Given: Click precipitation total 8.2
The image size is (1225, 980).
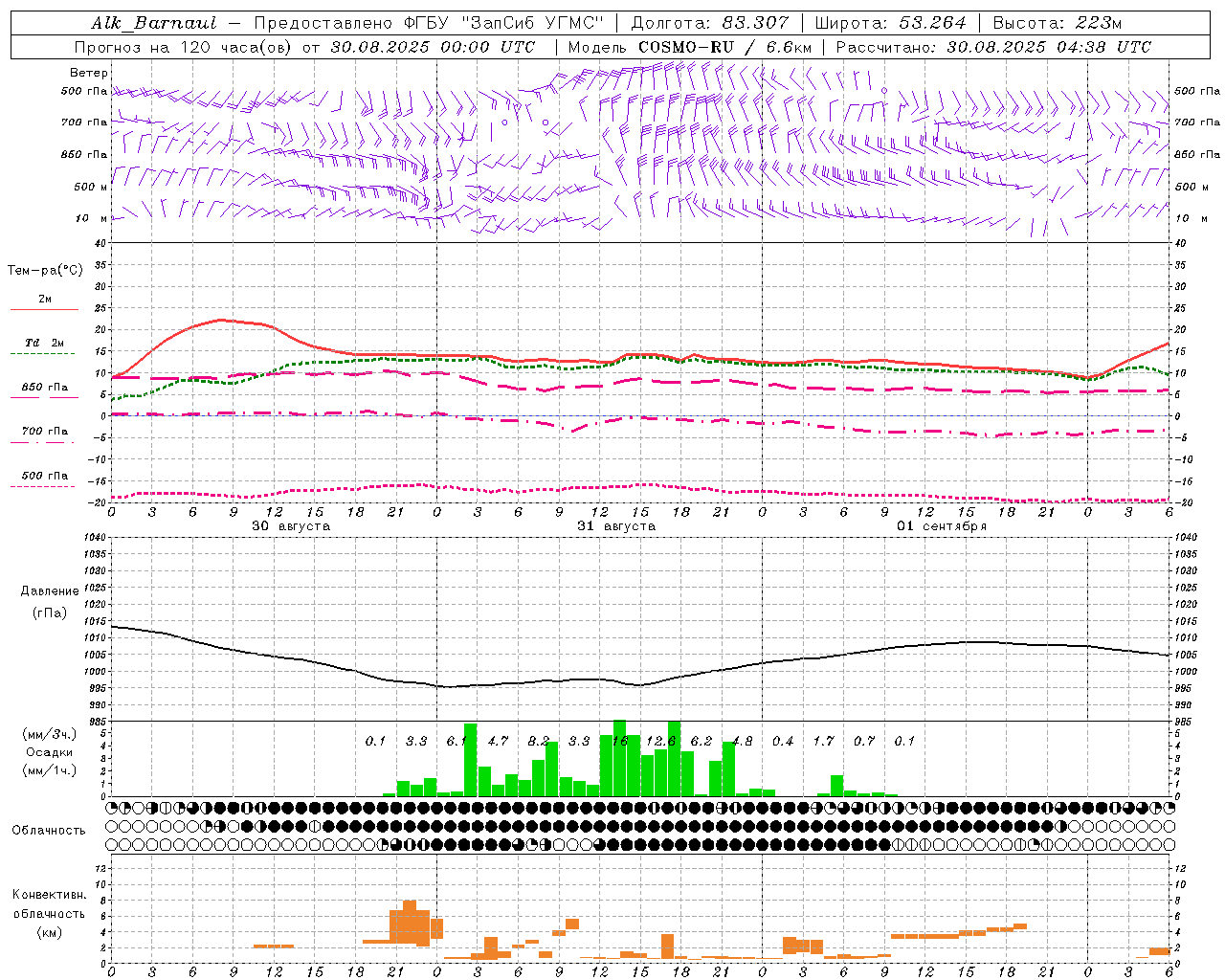Looking at the screenshot, I should [x=539, y=741].
